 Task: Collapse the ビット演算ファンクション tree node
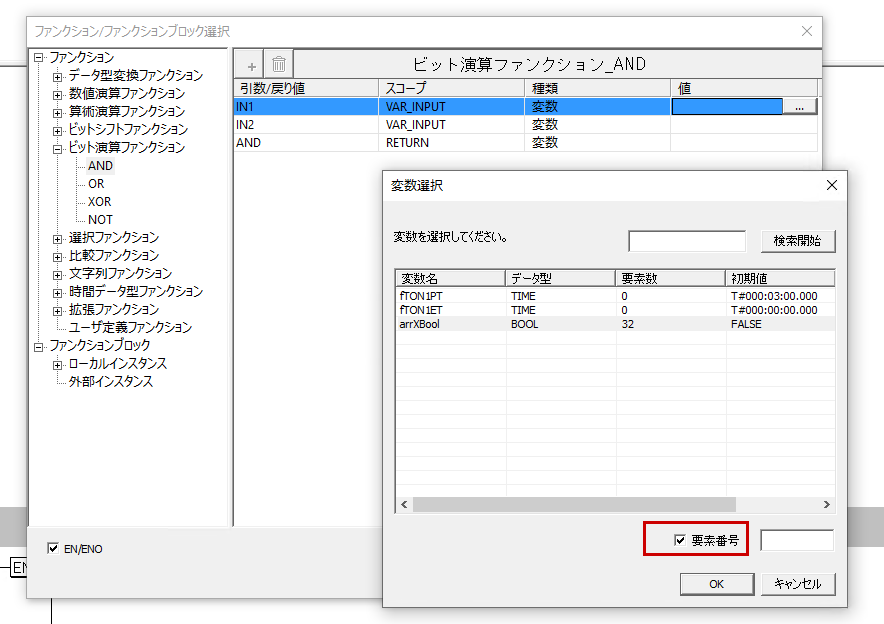click(58, 148)
